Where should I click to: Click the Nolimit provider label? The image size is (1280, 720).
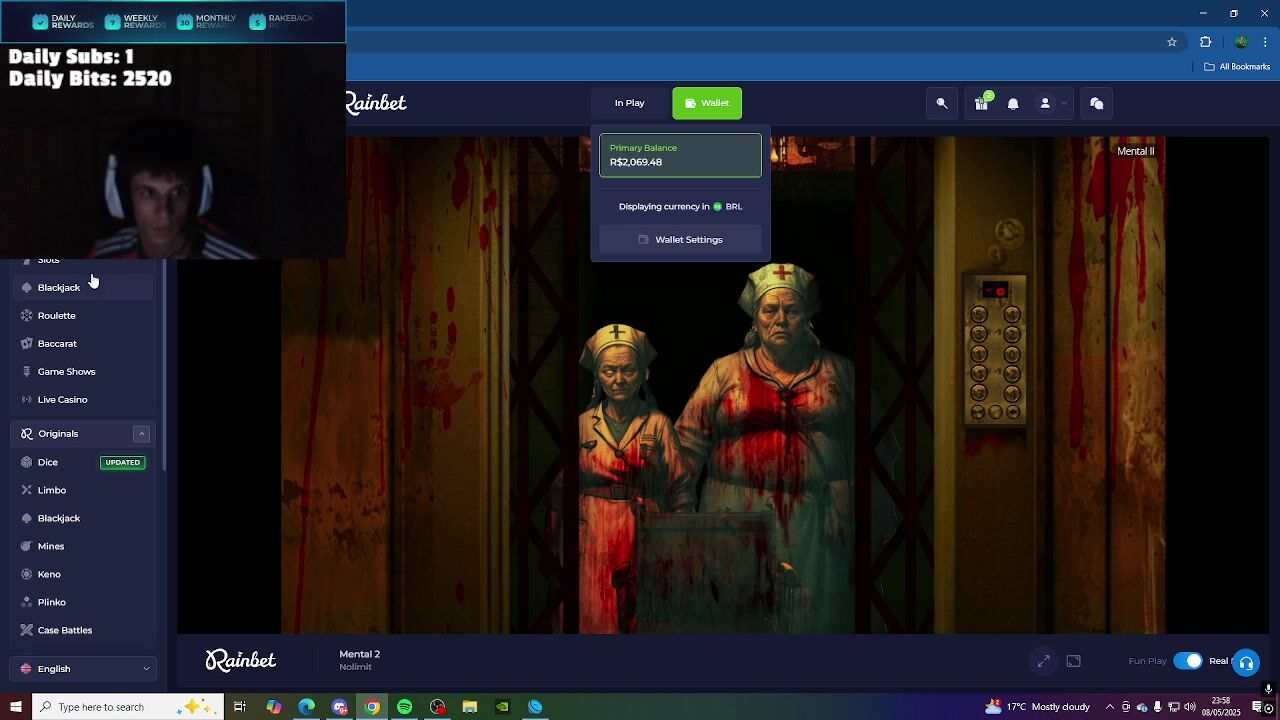(355, 667)
